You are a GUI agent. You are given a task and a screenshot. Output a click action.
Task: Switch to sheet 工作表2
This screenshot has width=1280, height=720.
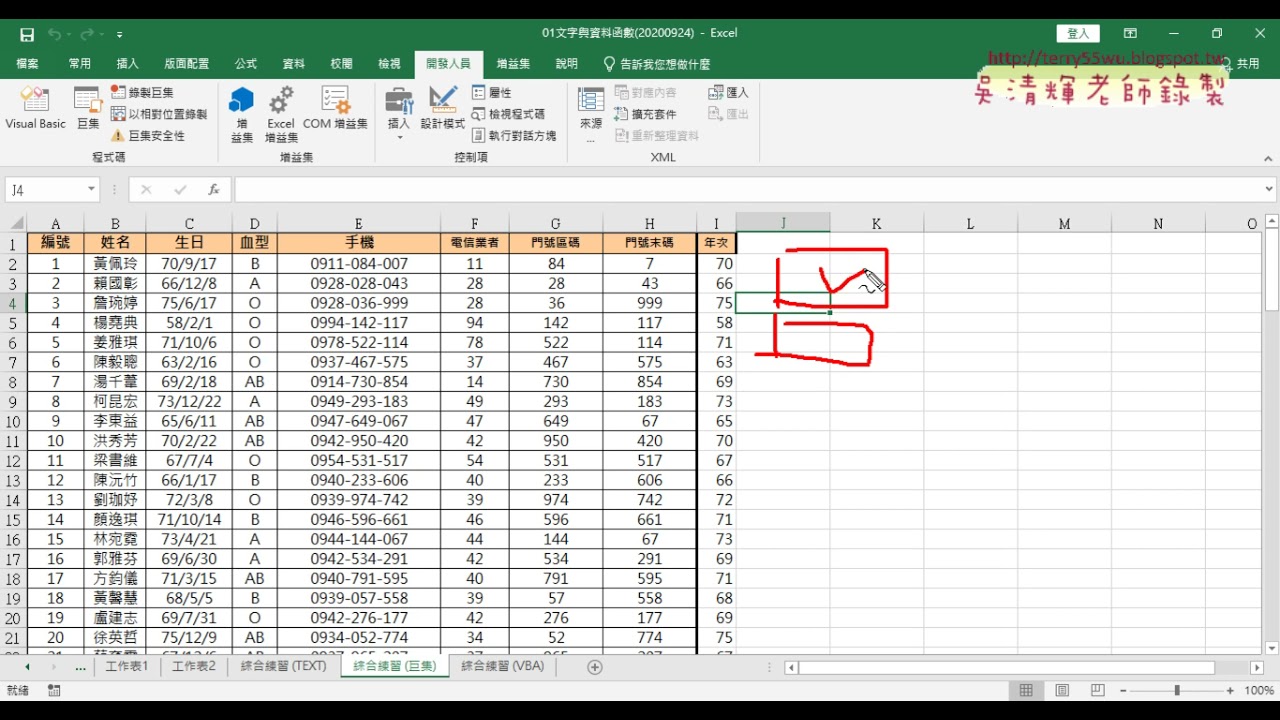[x=193, y=666]
